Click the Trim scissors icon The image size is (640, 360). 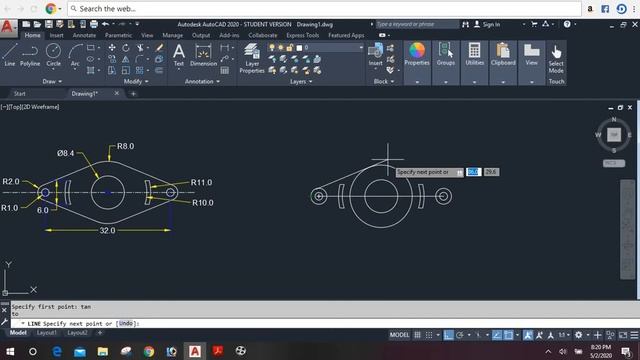click(x=140, y=48)
